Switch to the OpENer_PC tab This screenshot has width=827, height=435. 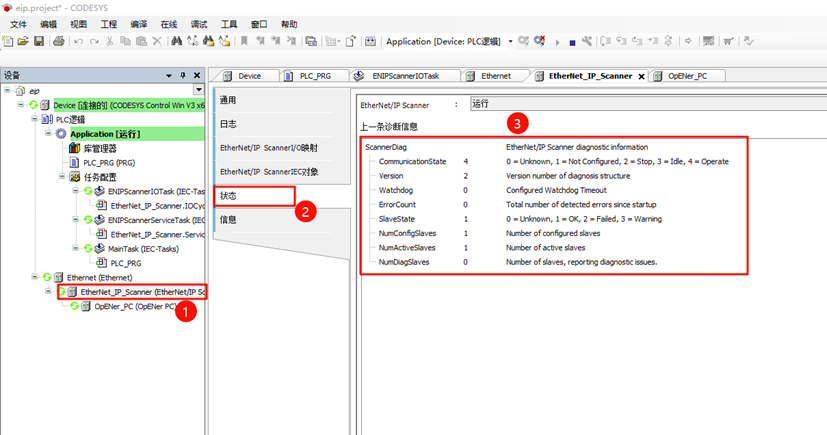(686, 76)
